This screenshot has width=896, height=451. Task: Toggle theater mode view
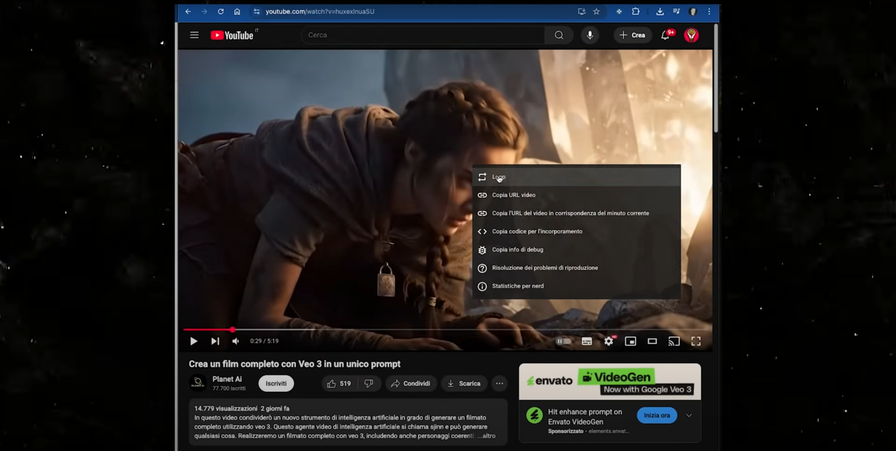pos(652,341)
